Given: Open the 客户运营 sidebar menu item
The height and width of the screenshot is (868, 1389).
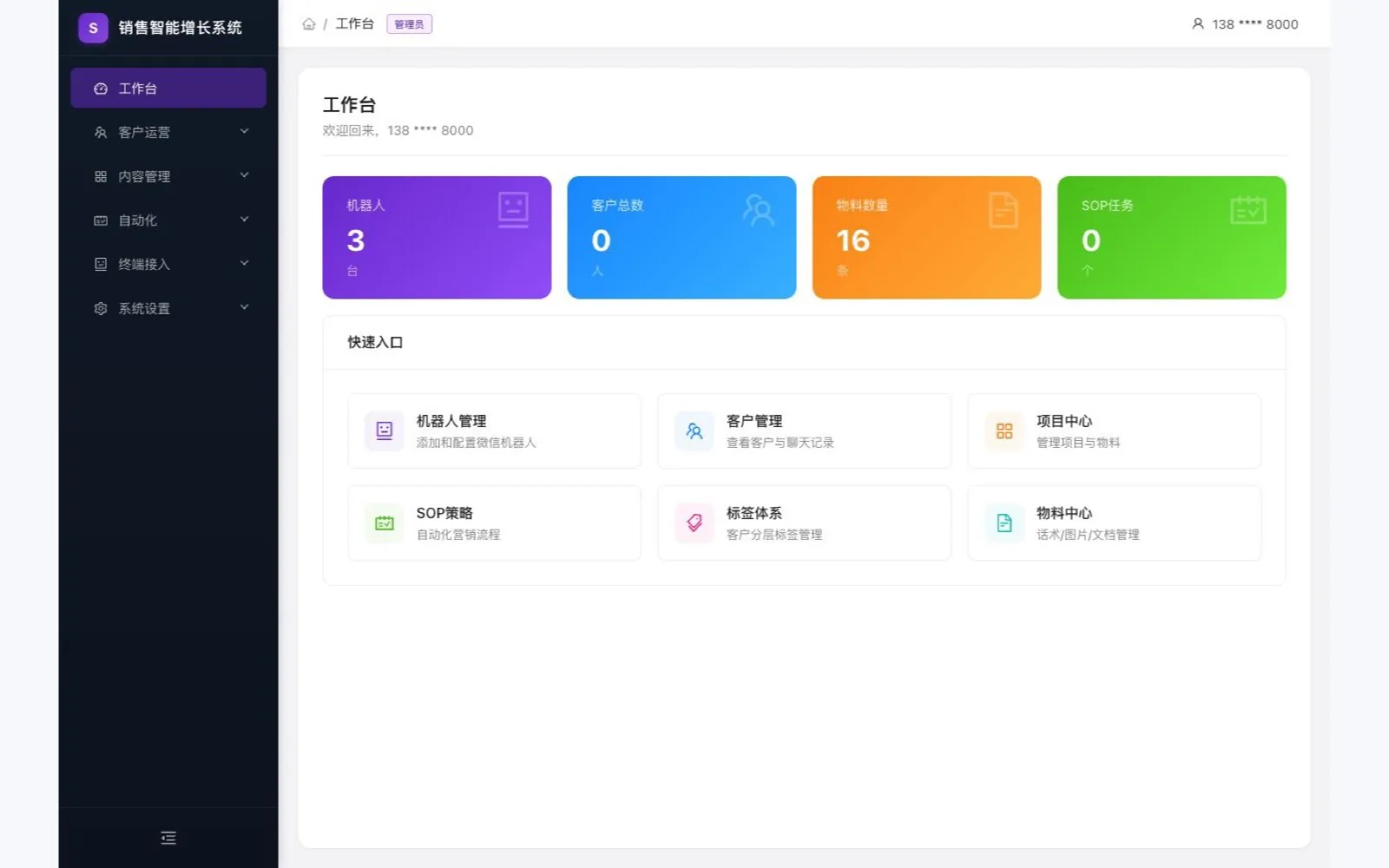Looking at the screenshot, I should pyautogui.click(x=168, y=132).
